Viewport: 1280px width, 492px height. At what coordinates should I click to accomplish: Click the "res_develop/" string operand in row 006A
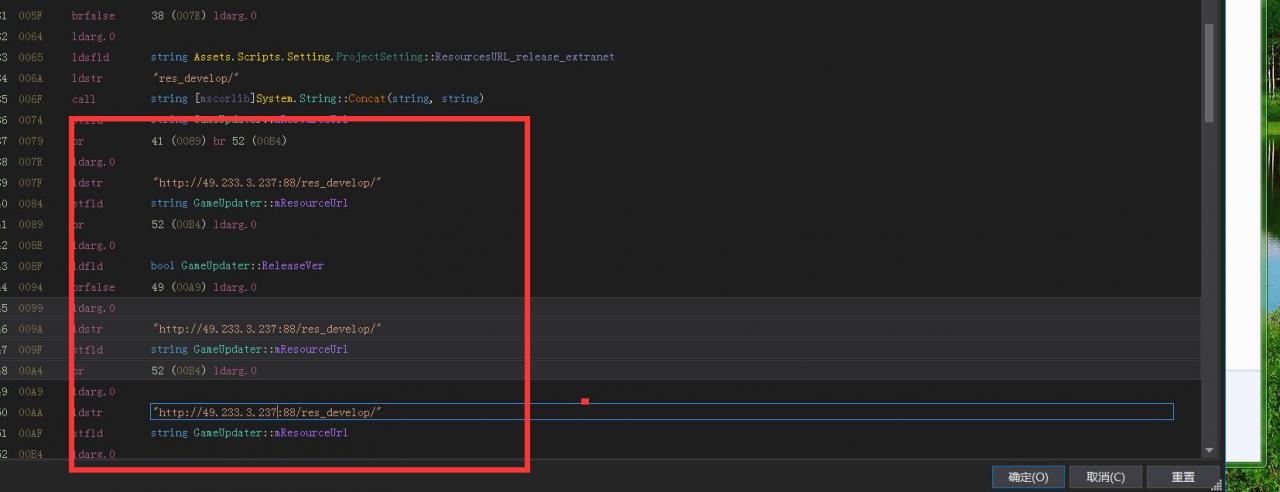194,78
